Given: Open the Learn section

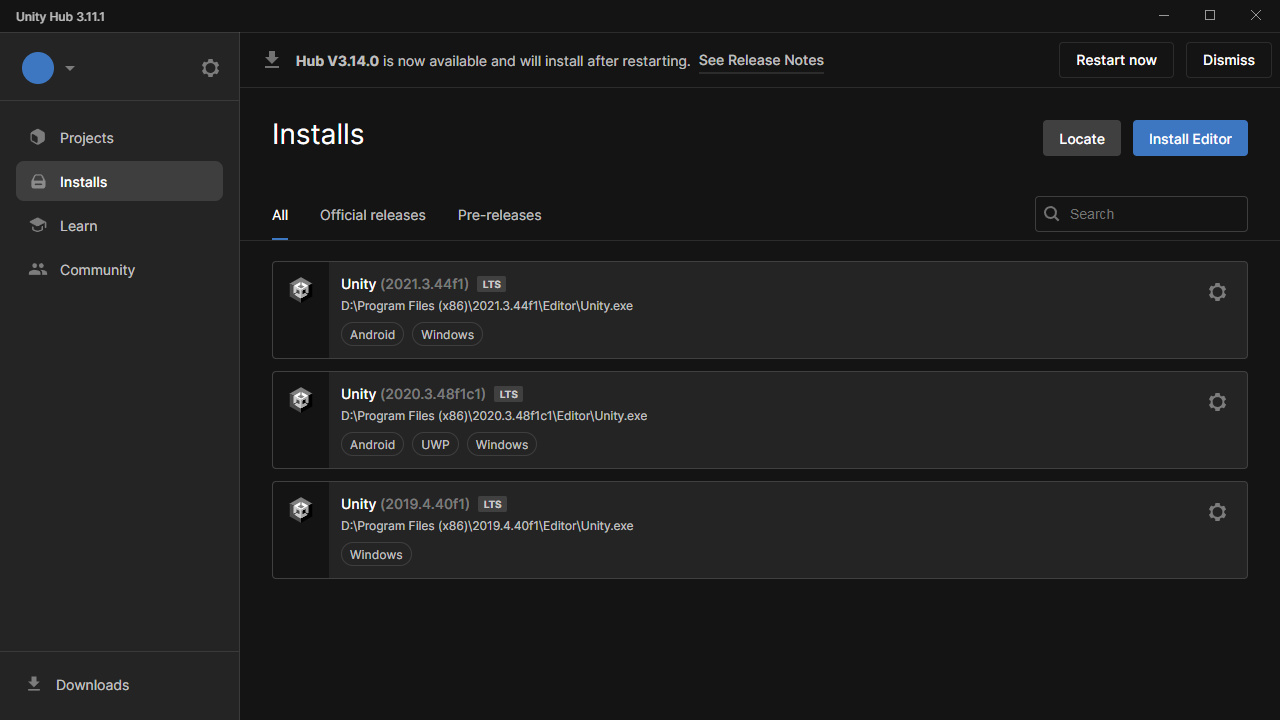Looking at the screenshot, I should (x=119, y=226).
